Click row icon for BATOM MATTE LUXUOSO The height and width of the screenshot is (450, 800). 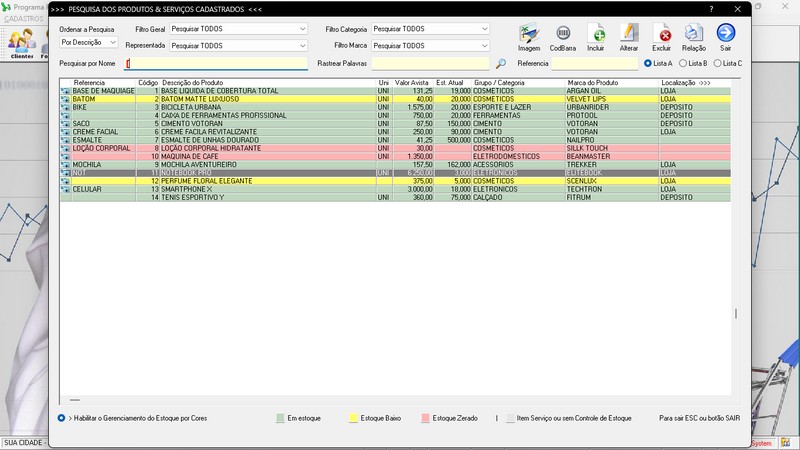tap(65, 99)
